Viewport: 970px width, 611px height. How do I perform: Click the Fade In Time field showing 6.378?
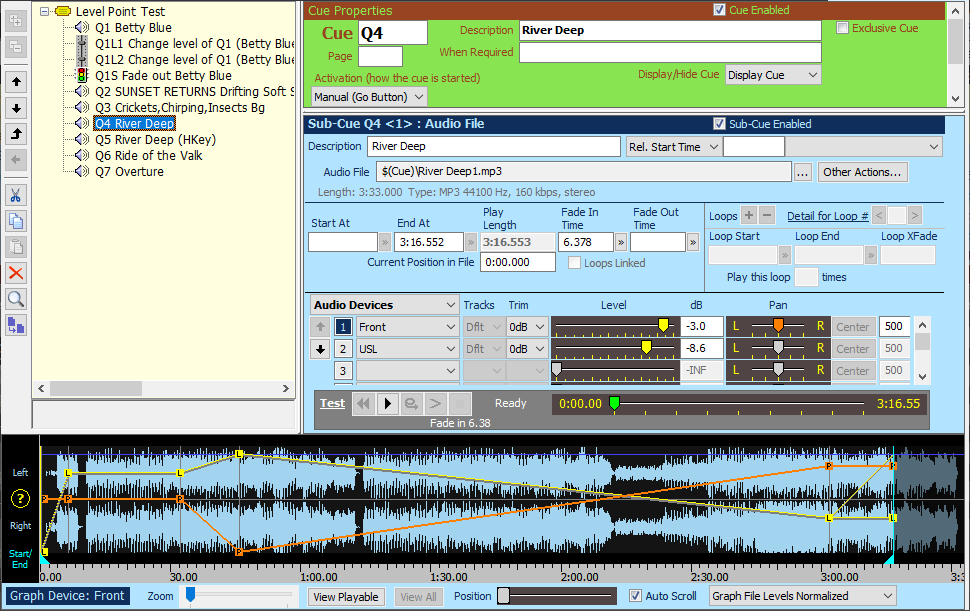pos(585,242)
